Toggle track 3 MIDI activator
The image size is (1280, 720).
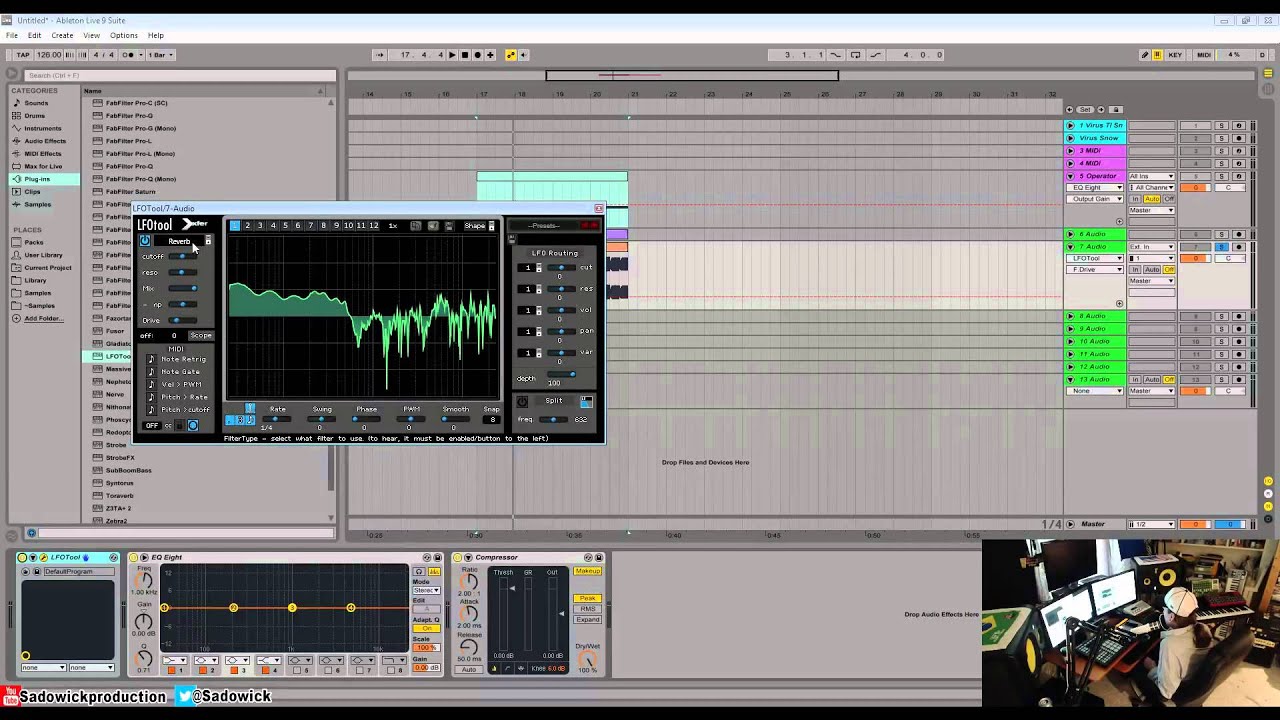click(1196, 151)
